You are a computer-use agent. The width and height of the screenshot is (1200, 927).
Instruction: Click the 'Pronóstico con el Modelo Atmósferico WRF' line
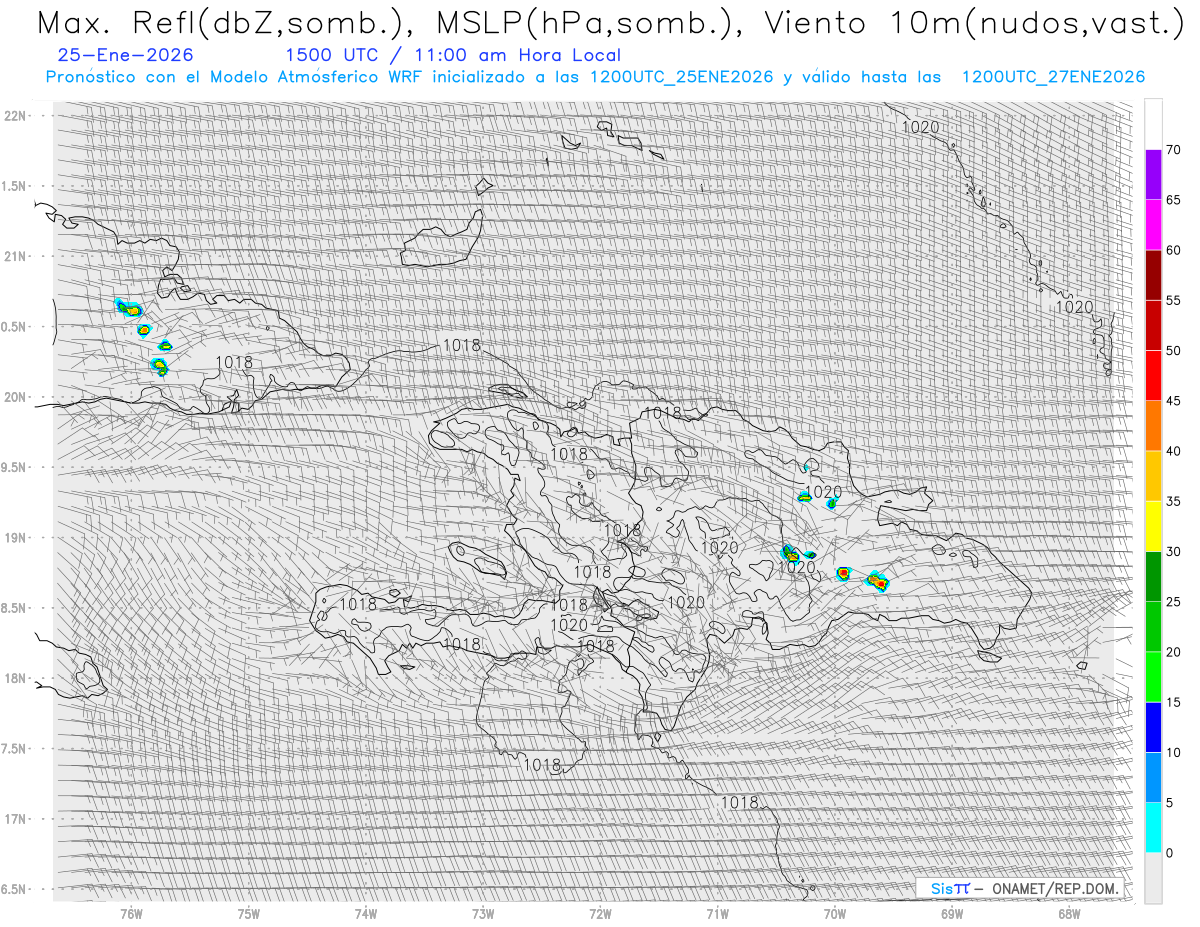point(595,77)
